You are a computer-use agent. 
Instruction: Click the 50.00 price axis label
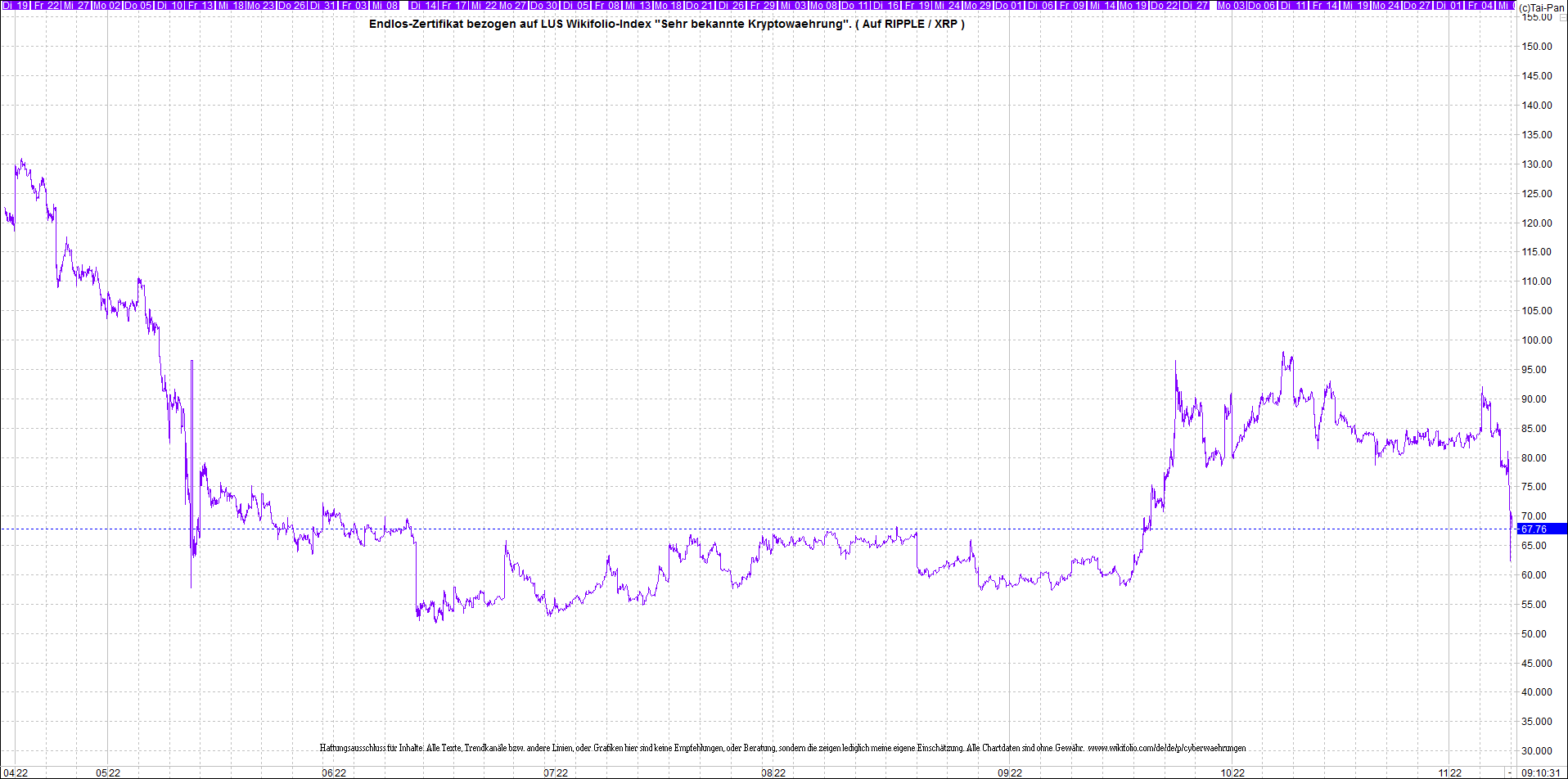[x=1534, y=634]
